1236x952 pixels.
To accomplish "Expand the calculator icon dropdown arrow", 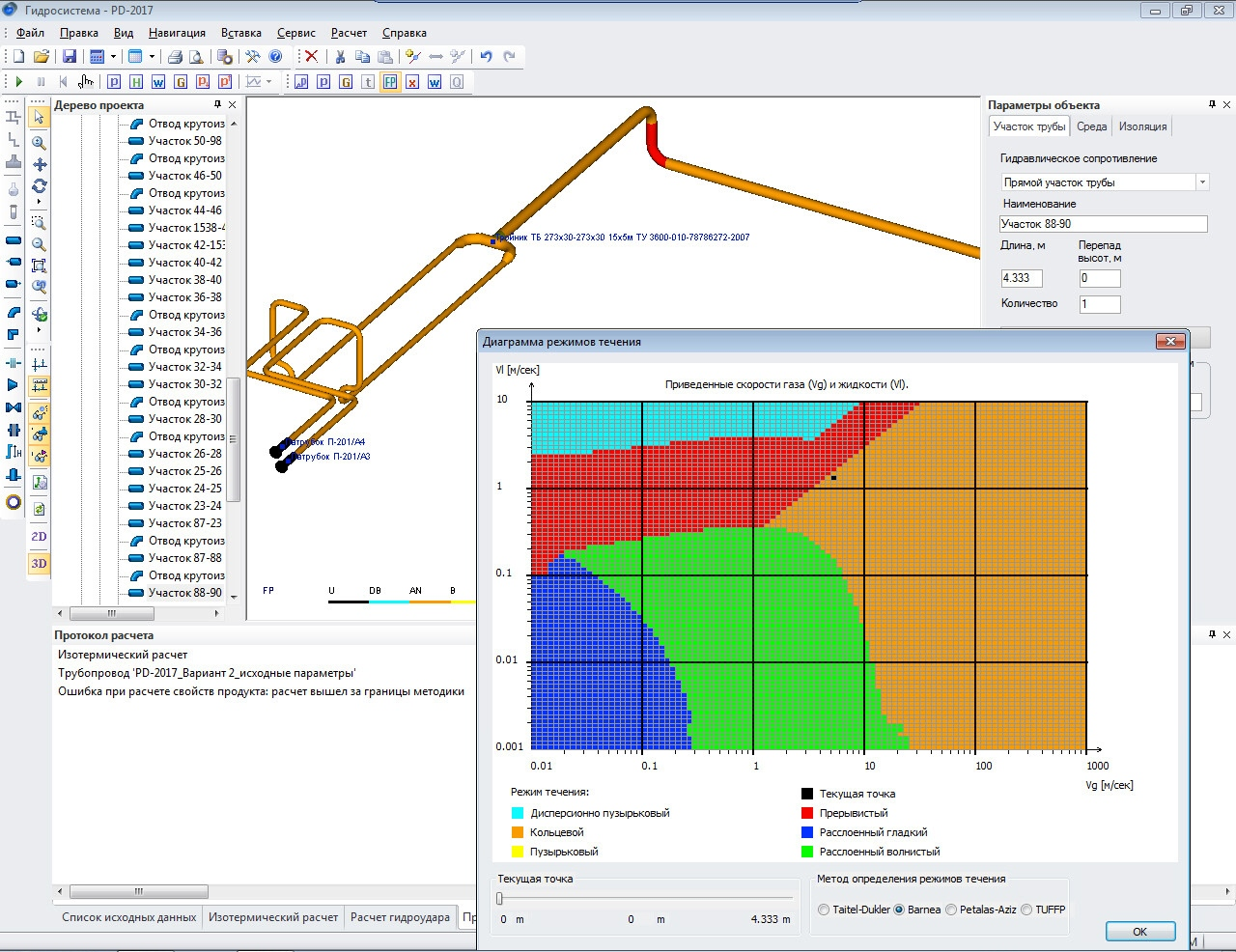I will (113, 57).
